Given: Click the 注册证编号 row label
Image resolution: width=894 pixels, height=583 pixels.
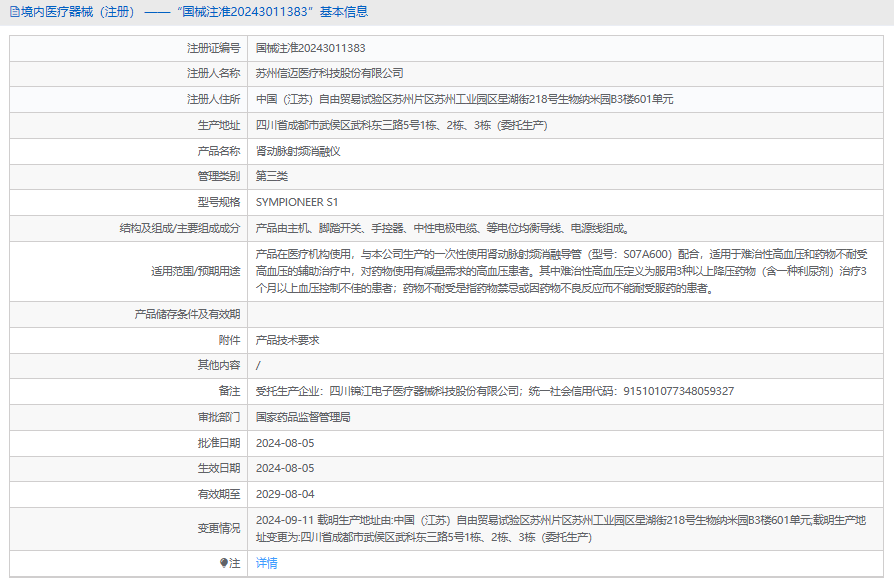Looking at the screenshot, I should point(213,47).
